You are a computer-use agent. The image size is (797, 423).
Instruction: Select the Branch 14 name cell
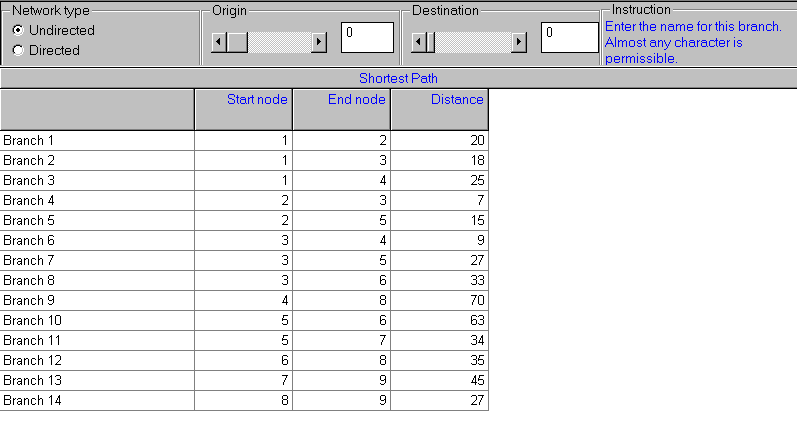click(97, 401)
